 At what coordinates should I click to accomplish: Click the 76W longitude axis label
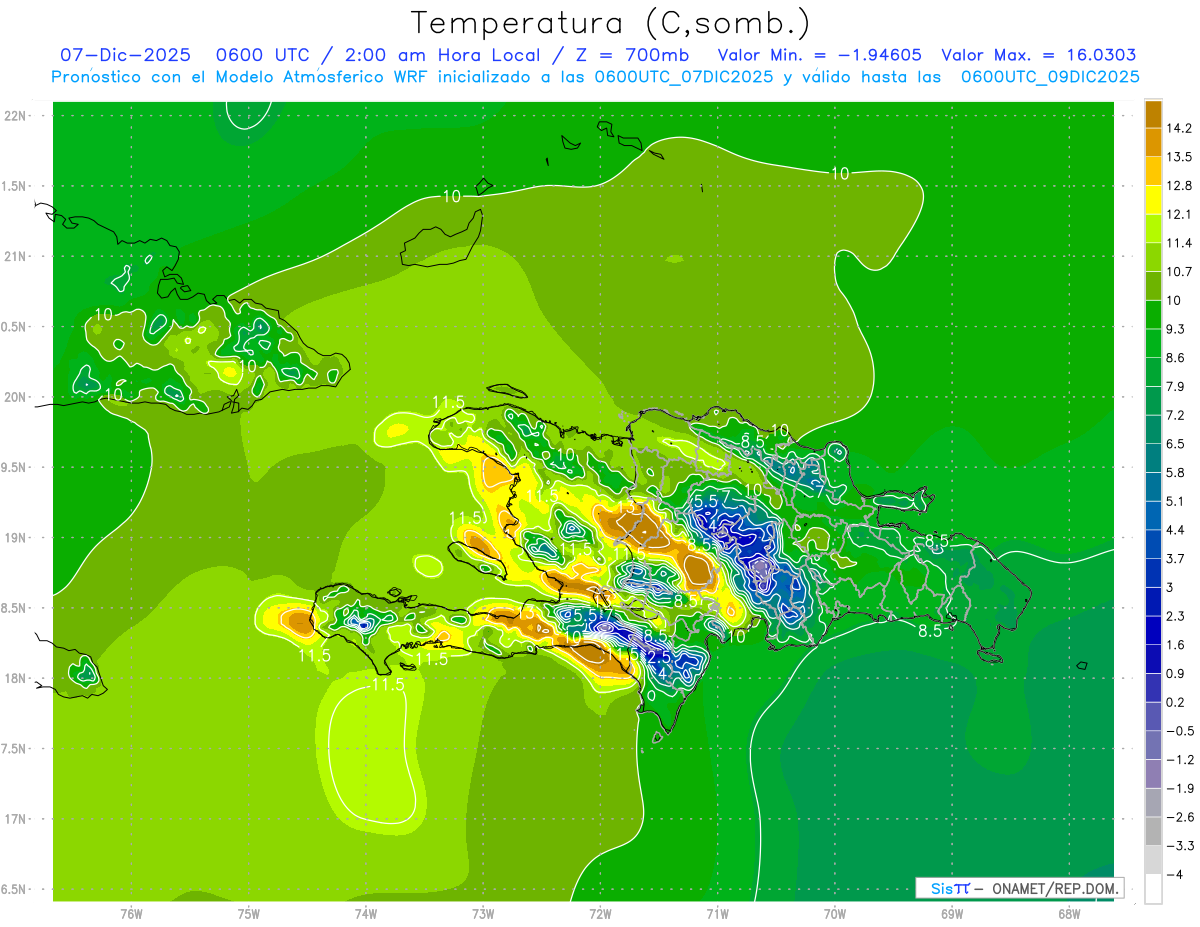(x=131, y=913)
